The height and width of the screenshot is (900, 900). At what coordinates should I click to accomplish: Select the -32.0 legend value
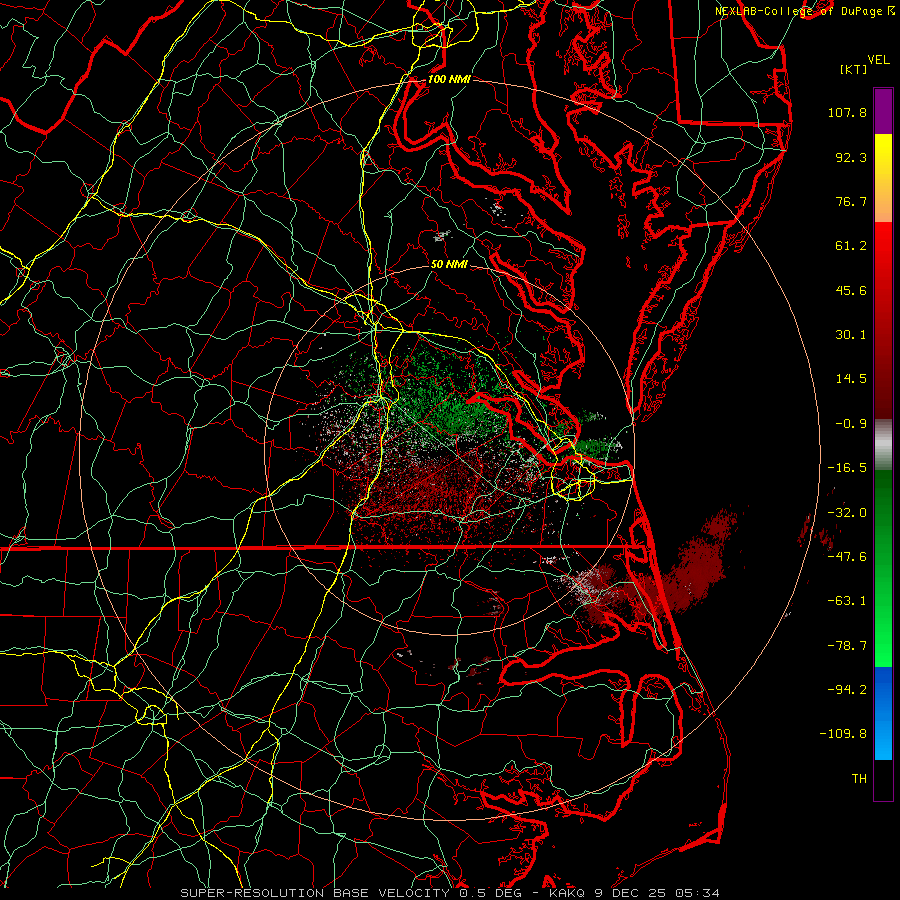click(x=847, y=513)
